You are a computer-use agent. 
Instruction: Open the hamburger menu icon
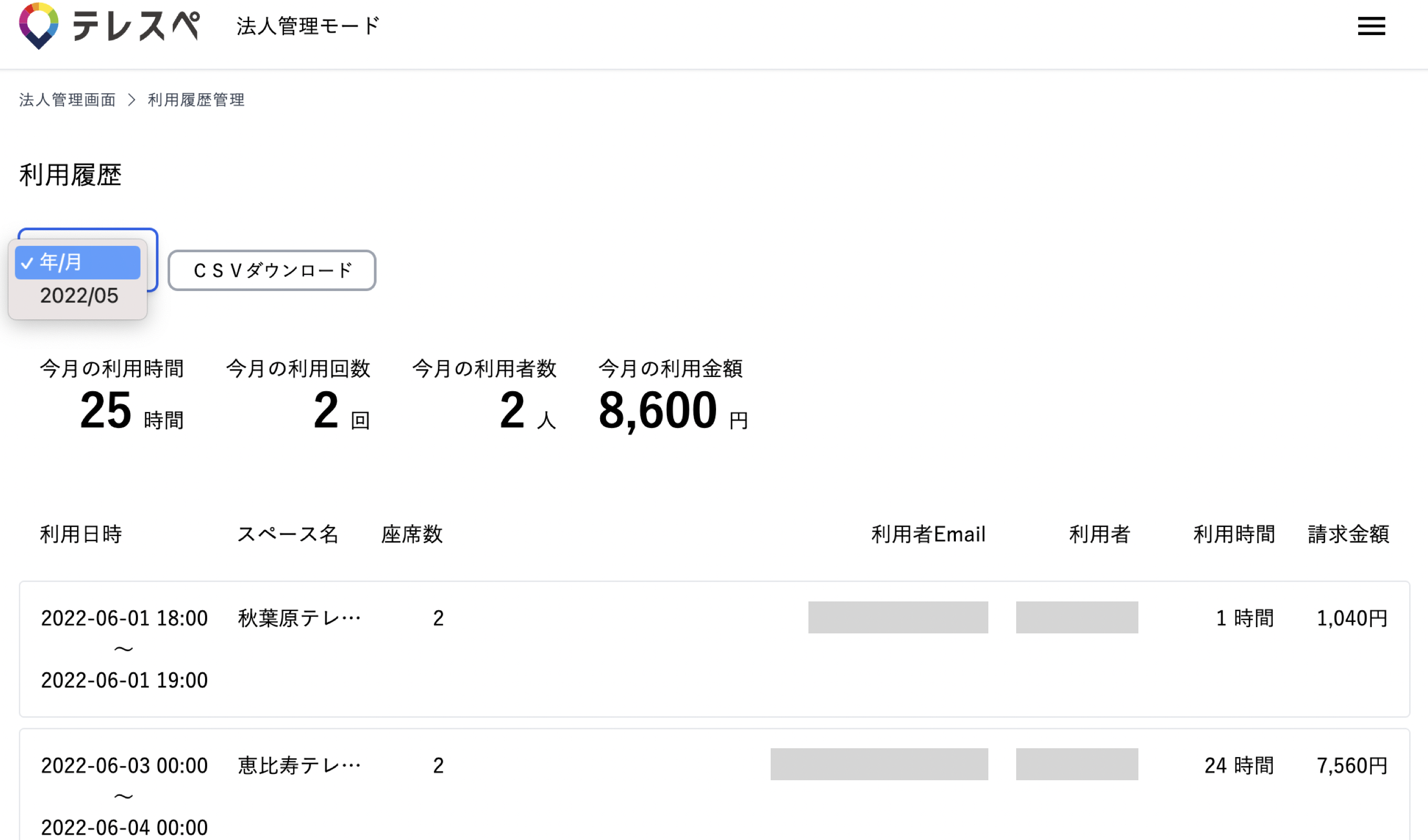1371,26
